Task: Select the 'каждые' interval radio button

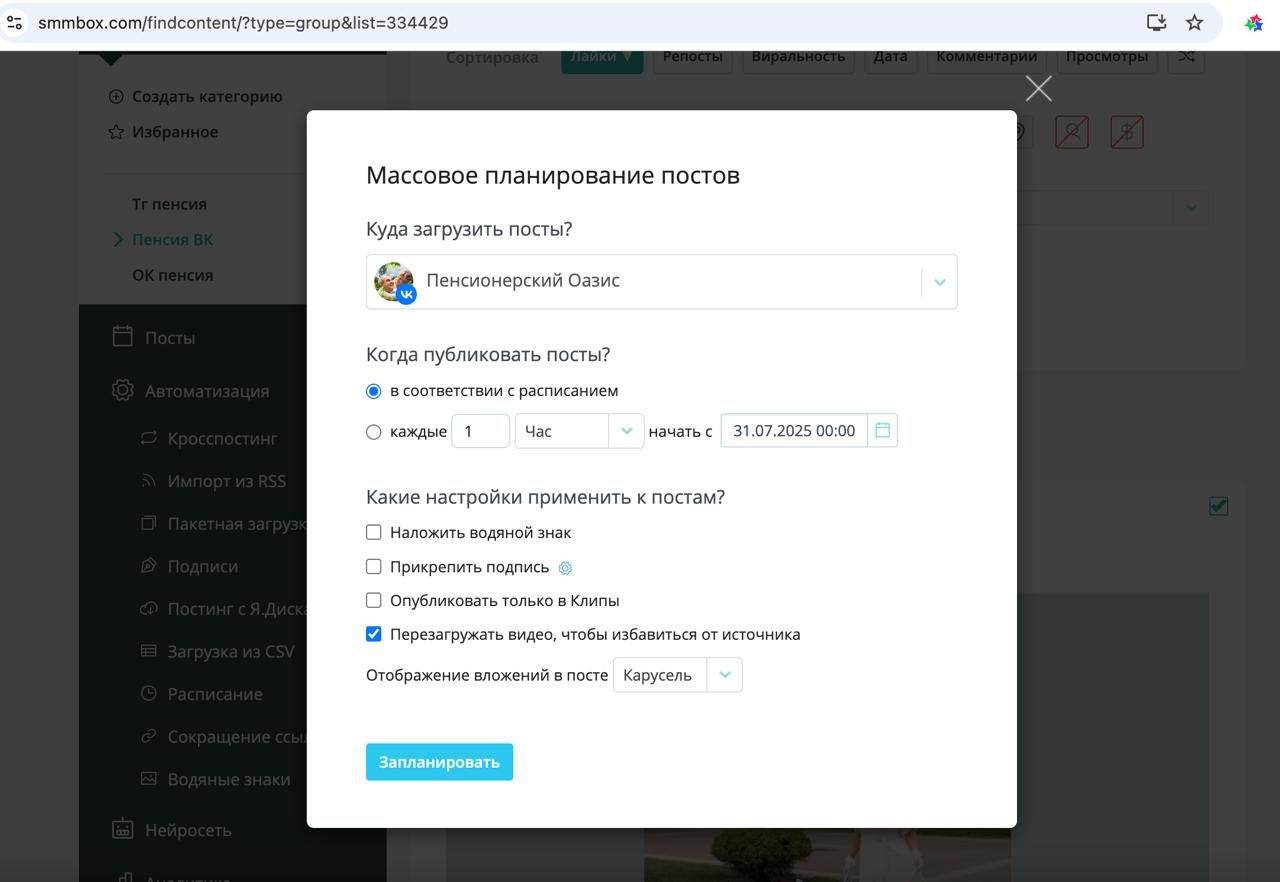Action: (373, 432)
